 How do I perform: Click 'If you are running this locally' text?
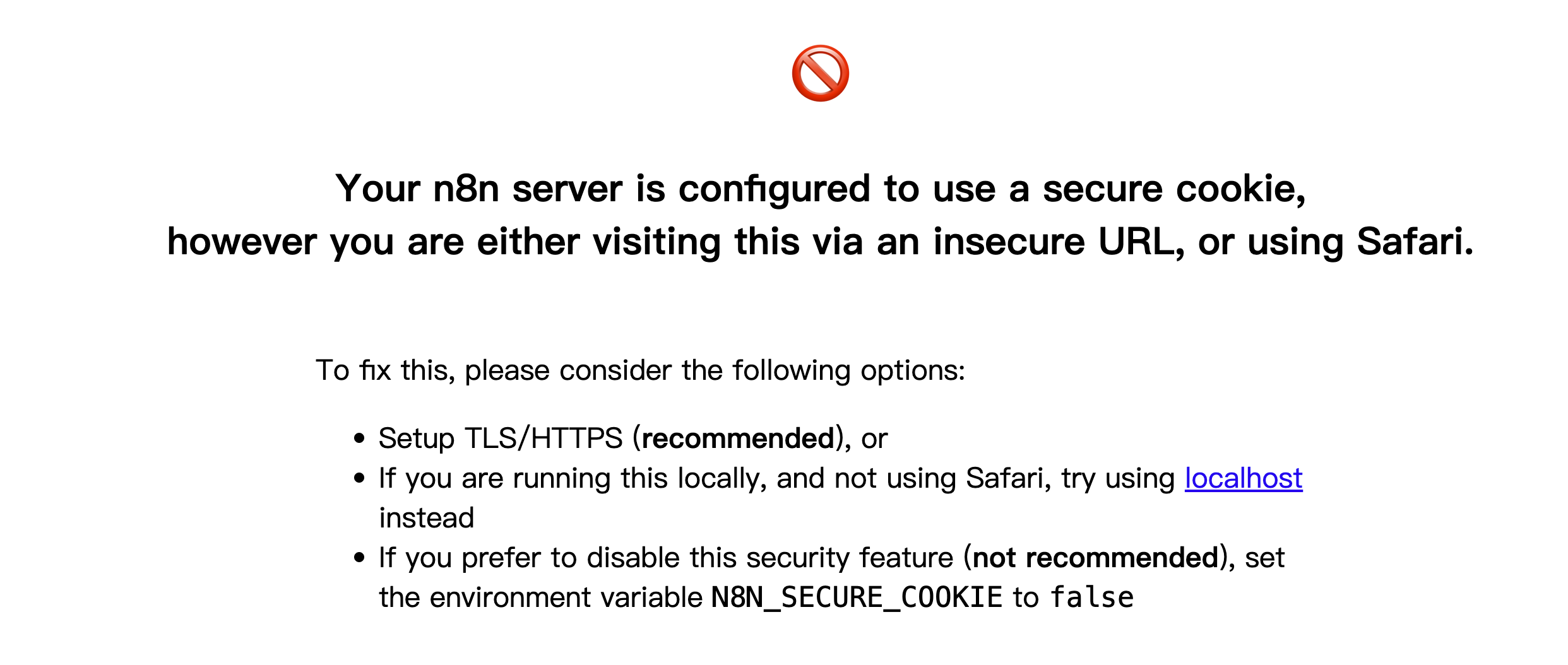point(573,478)
